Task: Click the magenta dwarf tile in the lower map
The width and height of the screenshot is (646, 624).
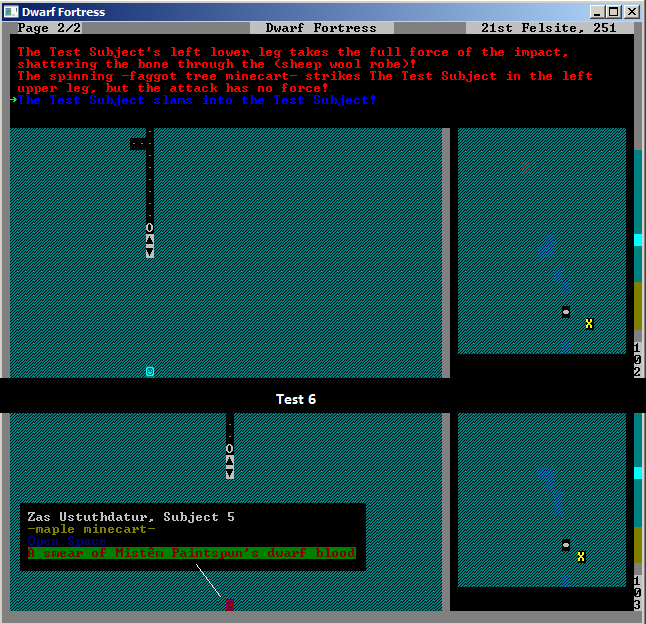Action: [230, 604]
